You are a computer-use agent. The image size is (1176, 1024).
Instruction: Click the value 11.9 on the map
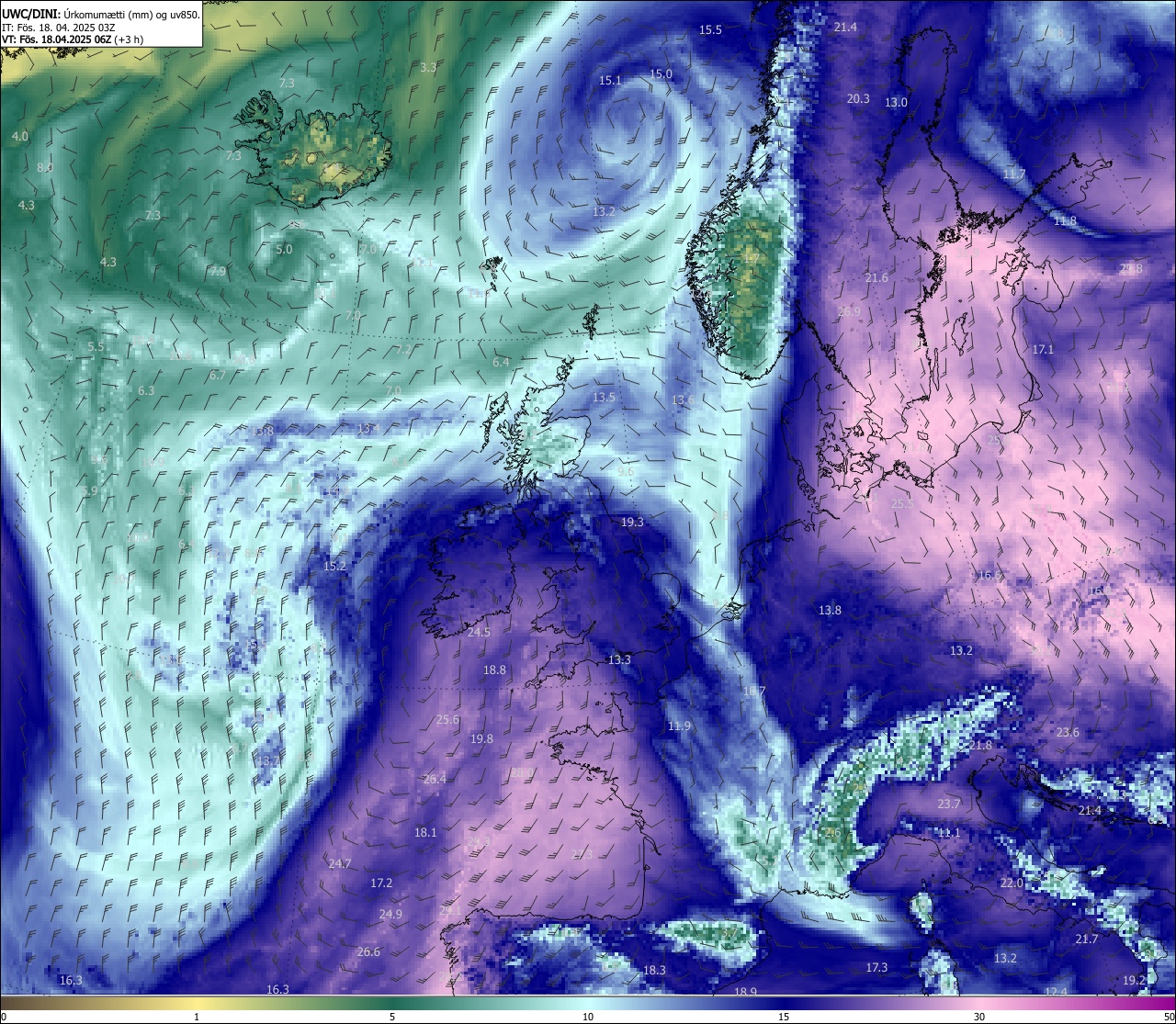(x=679, y=726)
